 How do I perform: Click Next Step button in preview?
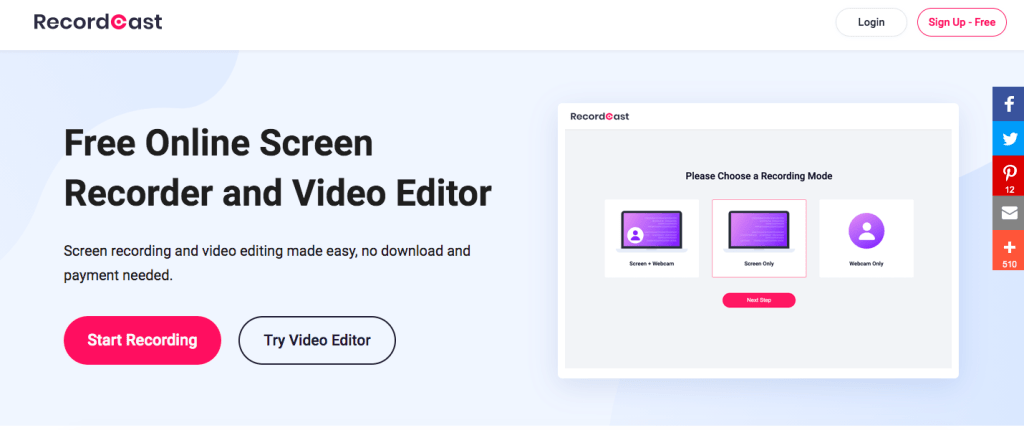pyautogui.click(x=759, y=300)
